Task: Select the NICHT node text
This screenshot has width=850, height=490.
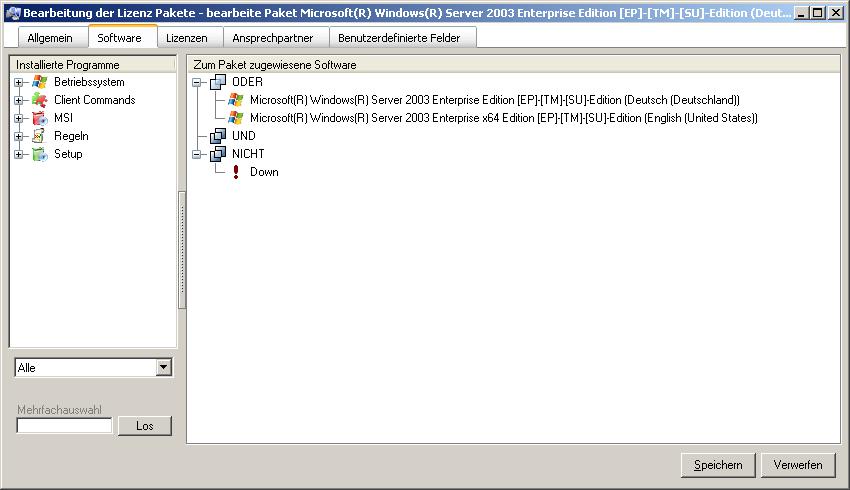Action: pos(248,154)
